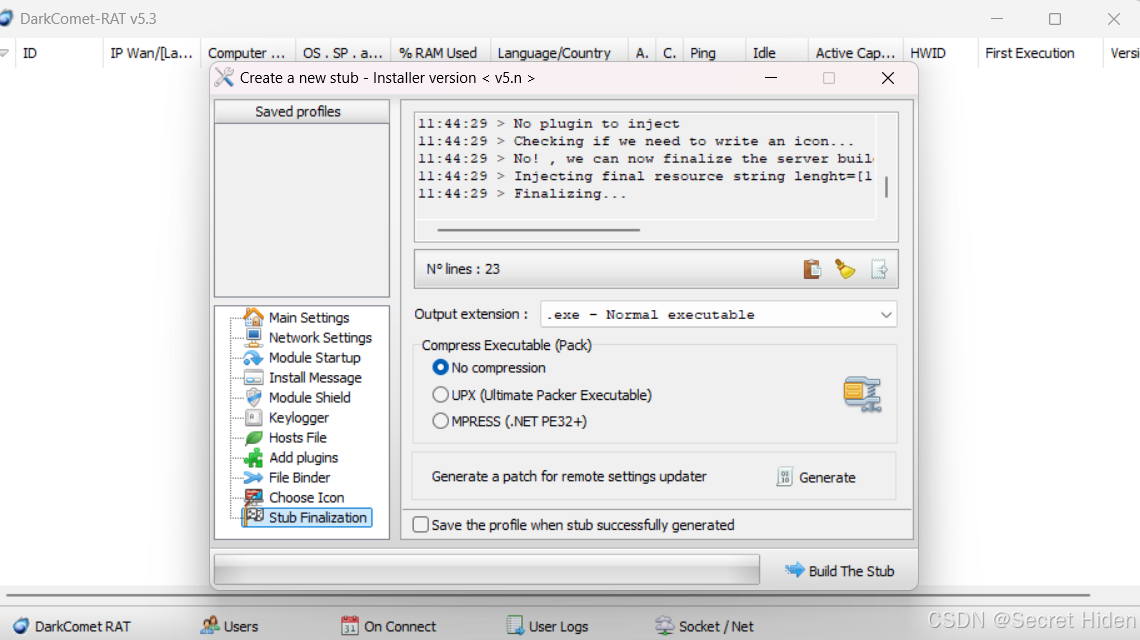Click log line 'No plugin to inject'

548,124
